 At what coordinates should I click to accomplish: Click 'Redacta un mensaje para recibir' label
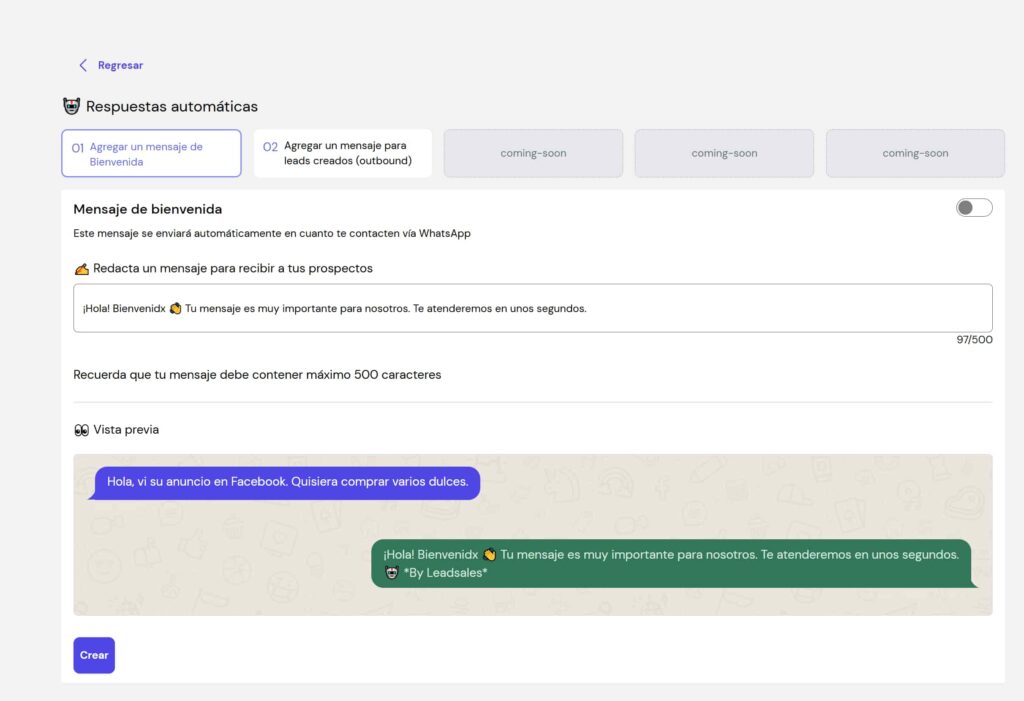pos(232,269)
